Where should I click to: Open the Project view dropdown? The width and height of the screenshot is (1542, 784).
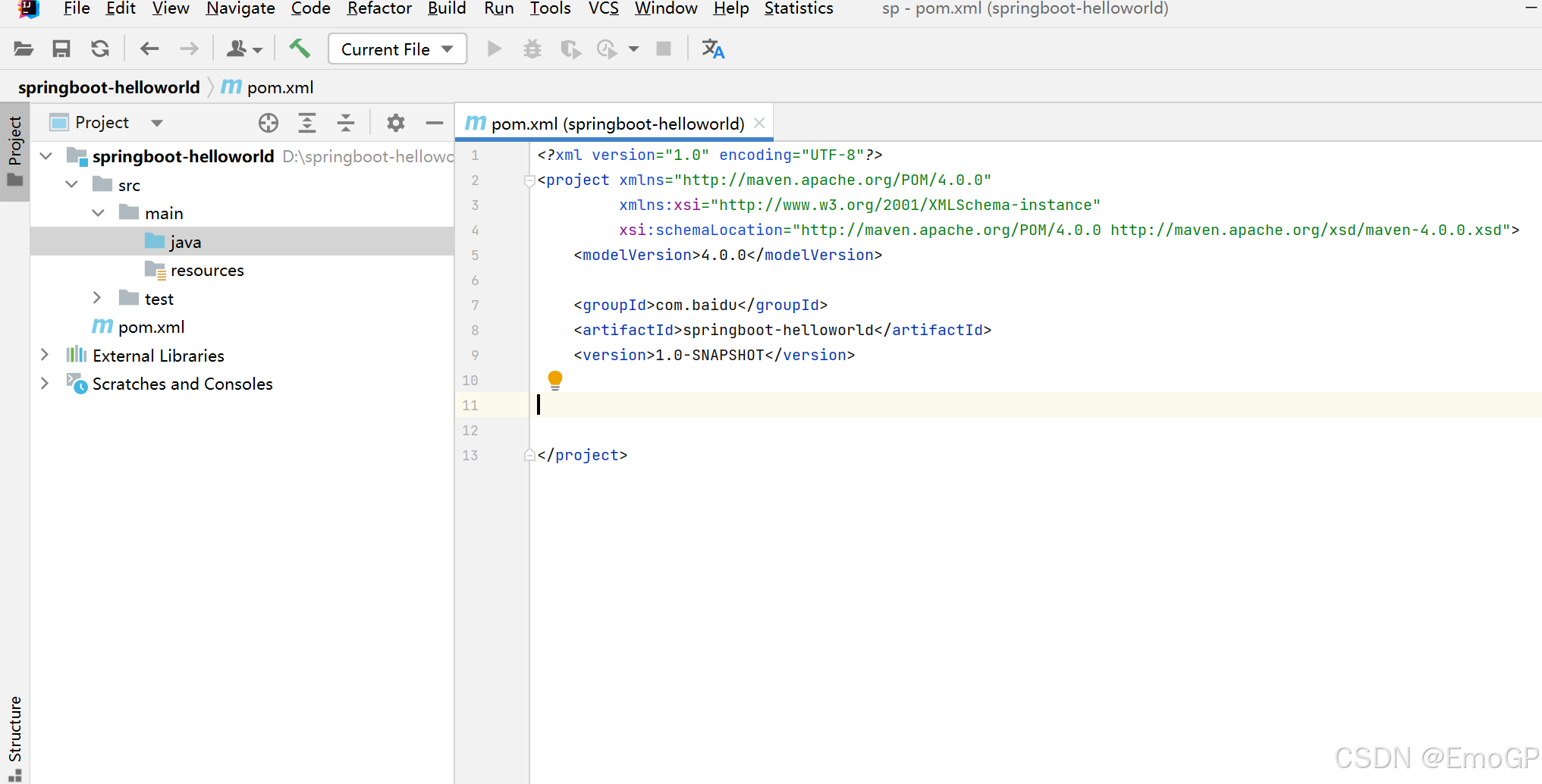(156, 123)
